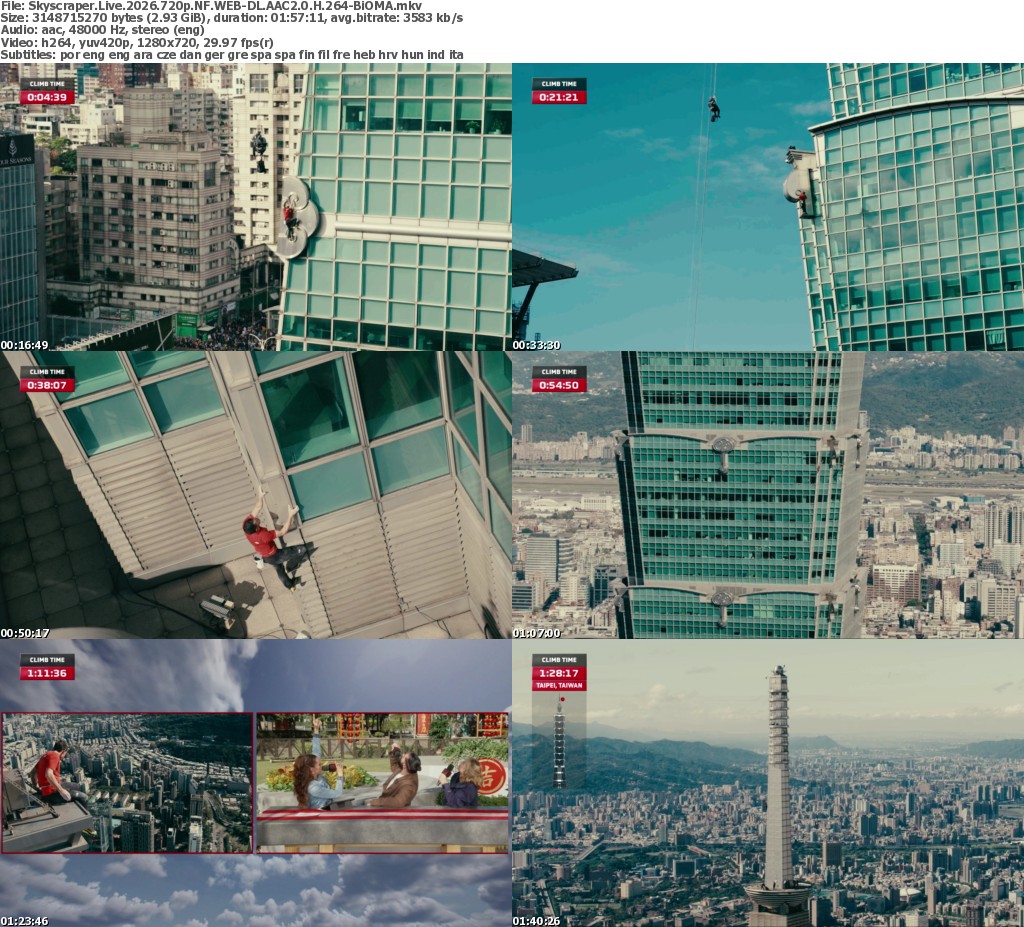Image resolution: width=1024 pixels, height=927 pixels.
Task: Click the 00:50:17 timestamp label
Action: point(25,633)
